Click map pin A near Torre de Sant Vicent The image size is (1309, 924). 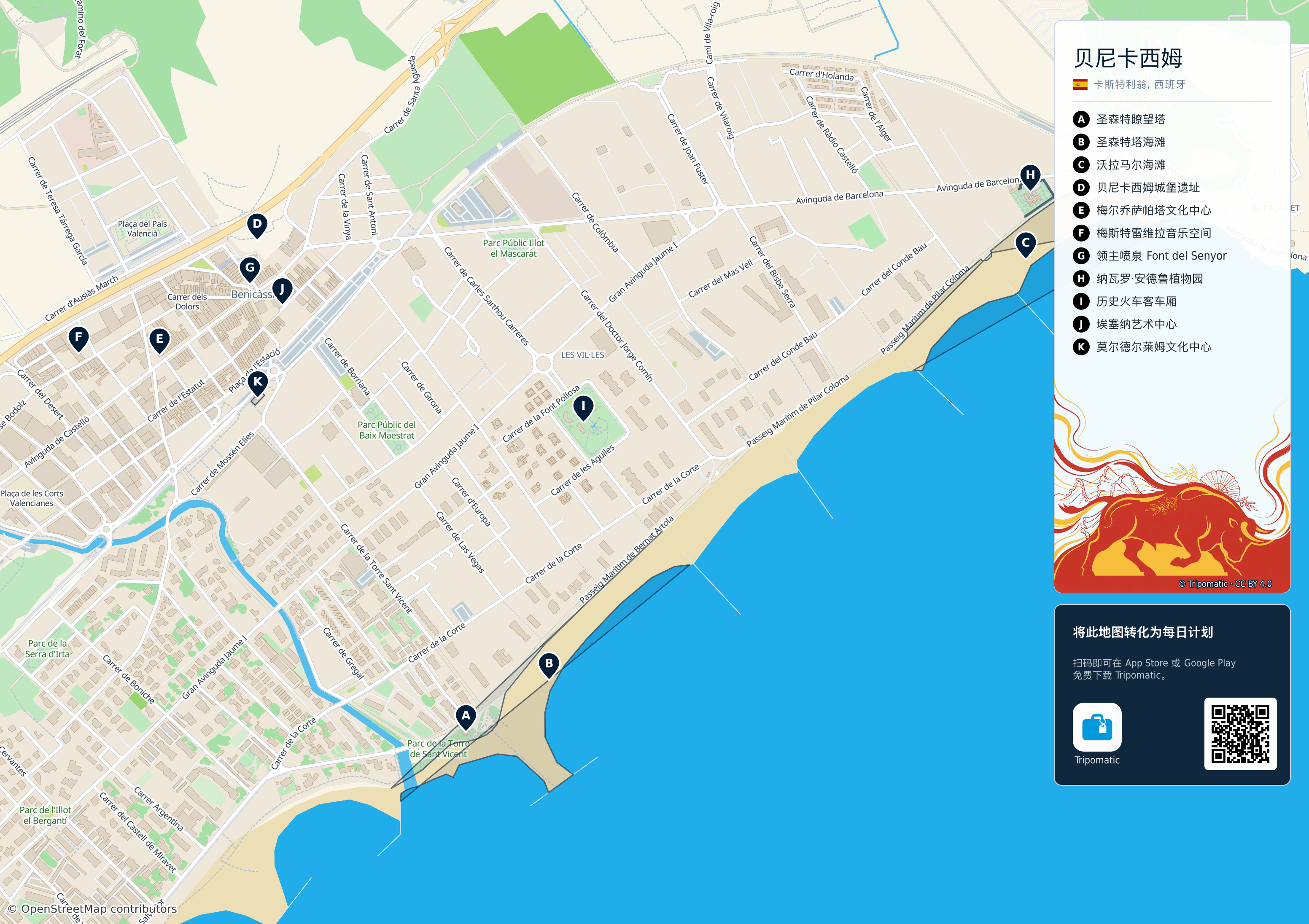coord(466,717)
